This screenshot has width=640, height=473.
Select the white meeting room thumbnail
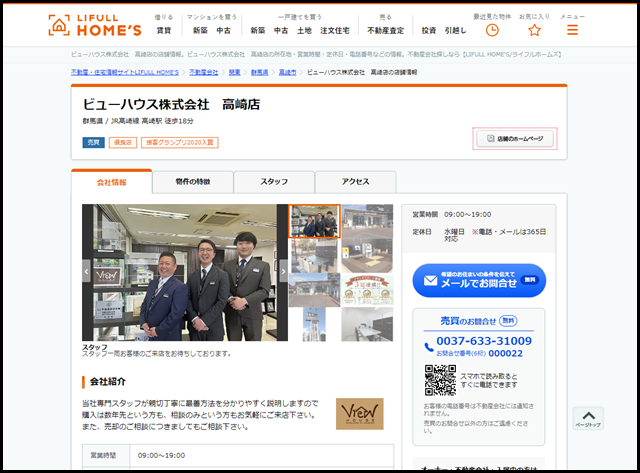click(x=367, y=324)
